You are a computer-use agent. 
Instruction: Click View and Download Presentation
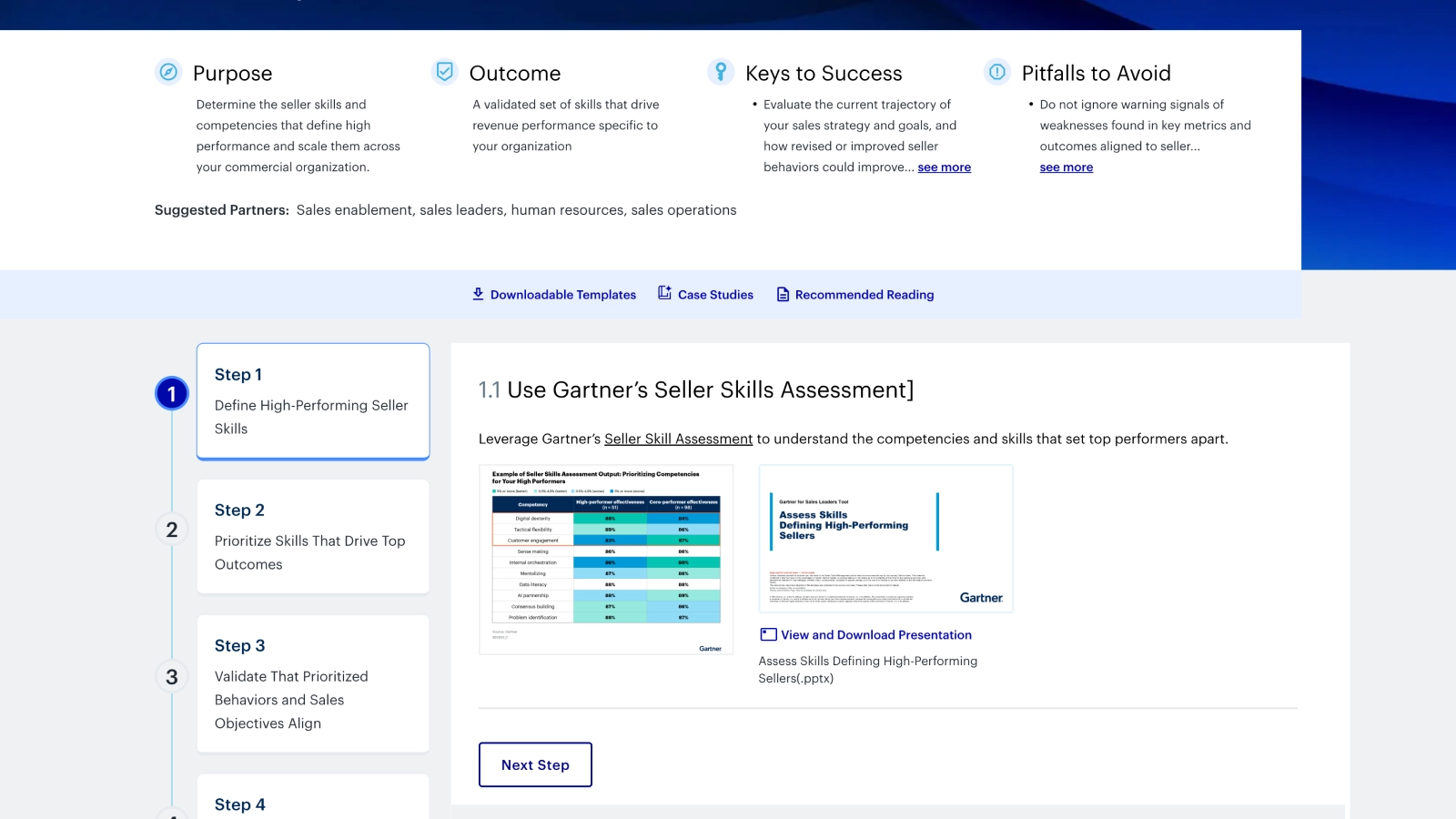(877, 634)
